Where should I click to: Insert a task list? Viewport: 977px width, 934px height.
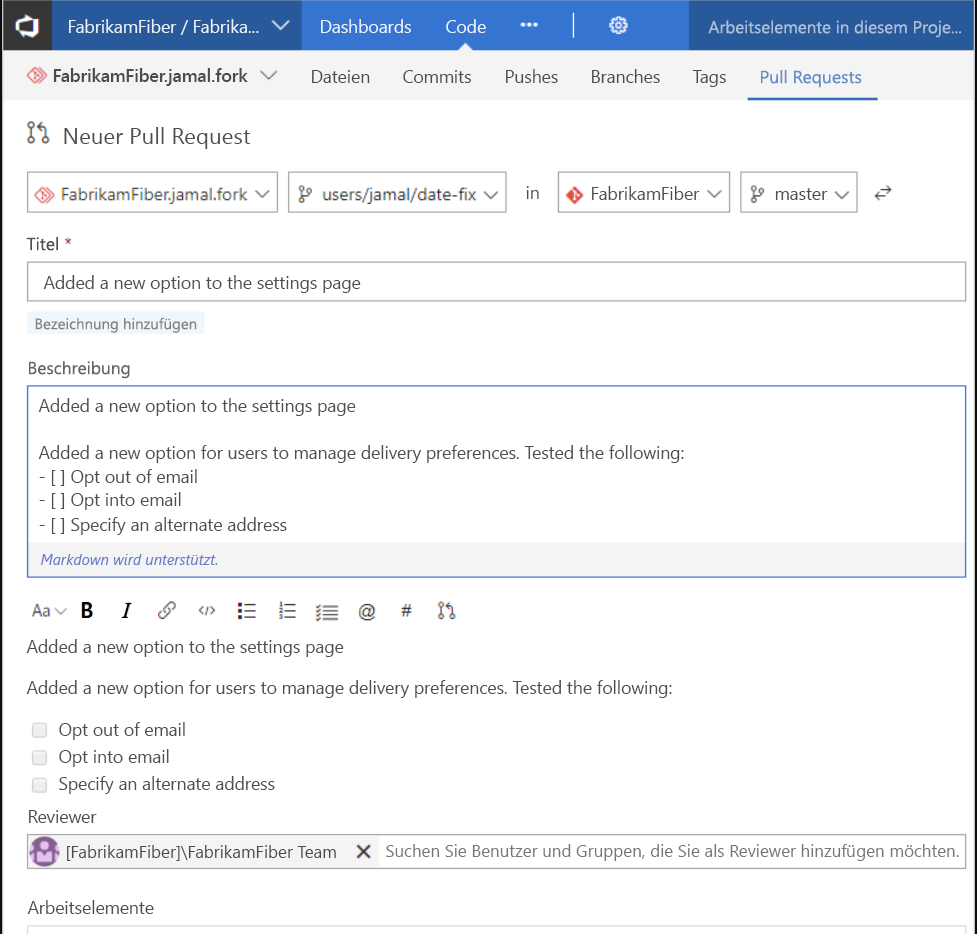pyautogui.click(x=326, y=612)
